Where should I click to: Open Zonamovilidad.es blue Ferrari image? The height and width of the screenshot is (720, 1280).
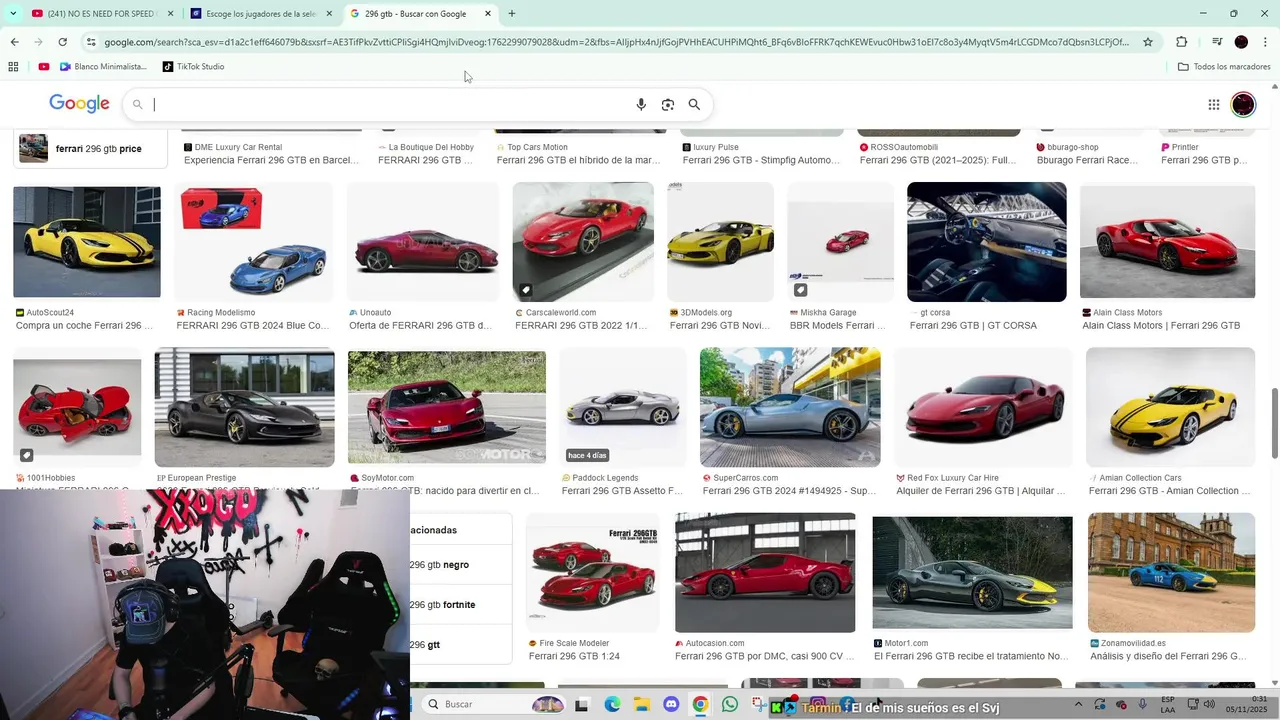(1171, 573)
